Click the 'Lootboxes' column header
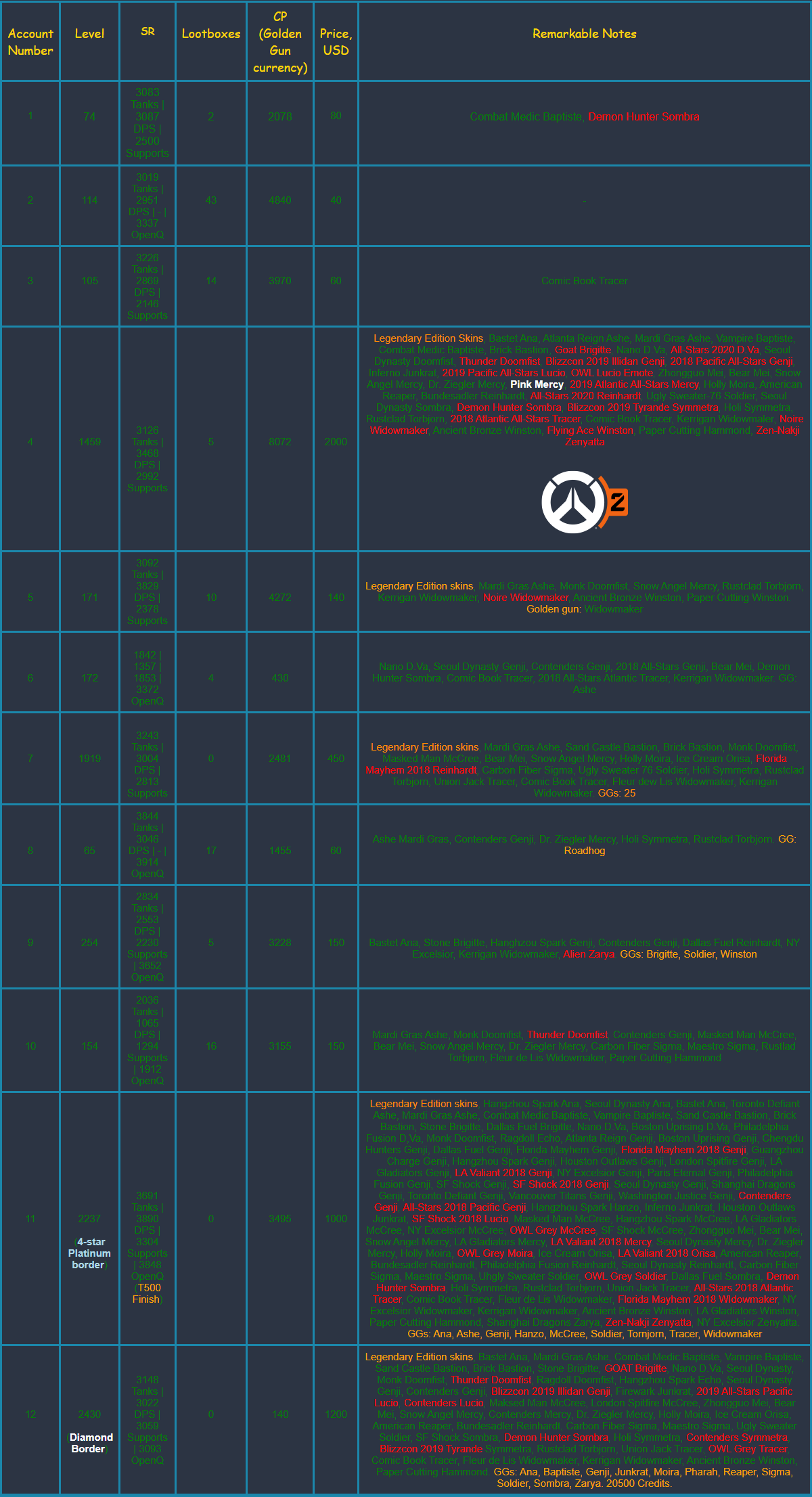 [x=211, y=34]
